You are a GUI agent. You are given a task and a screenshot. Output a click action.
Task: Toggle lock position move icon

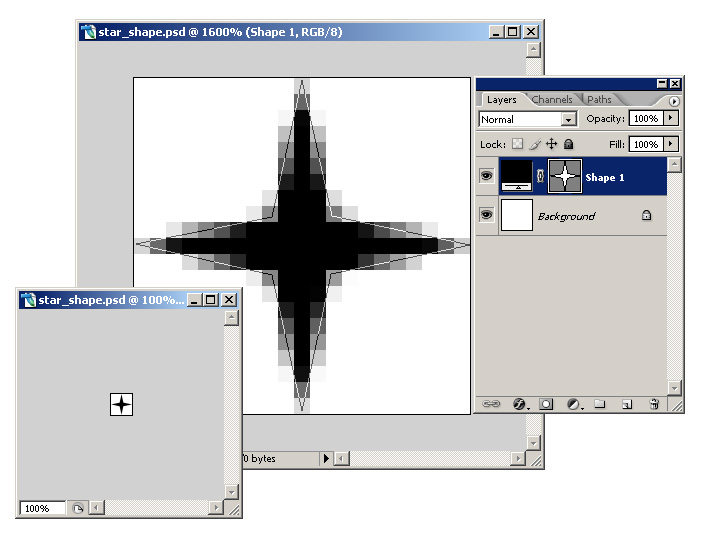tap(551, 144)
